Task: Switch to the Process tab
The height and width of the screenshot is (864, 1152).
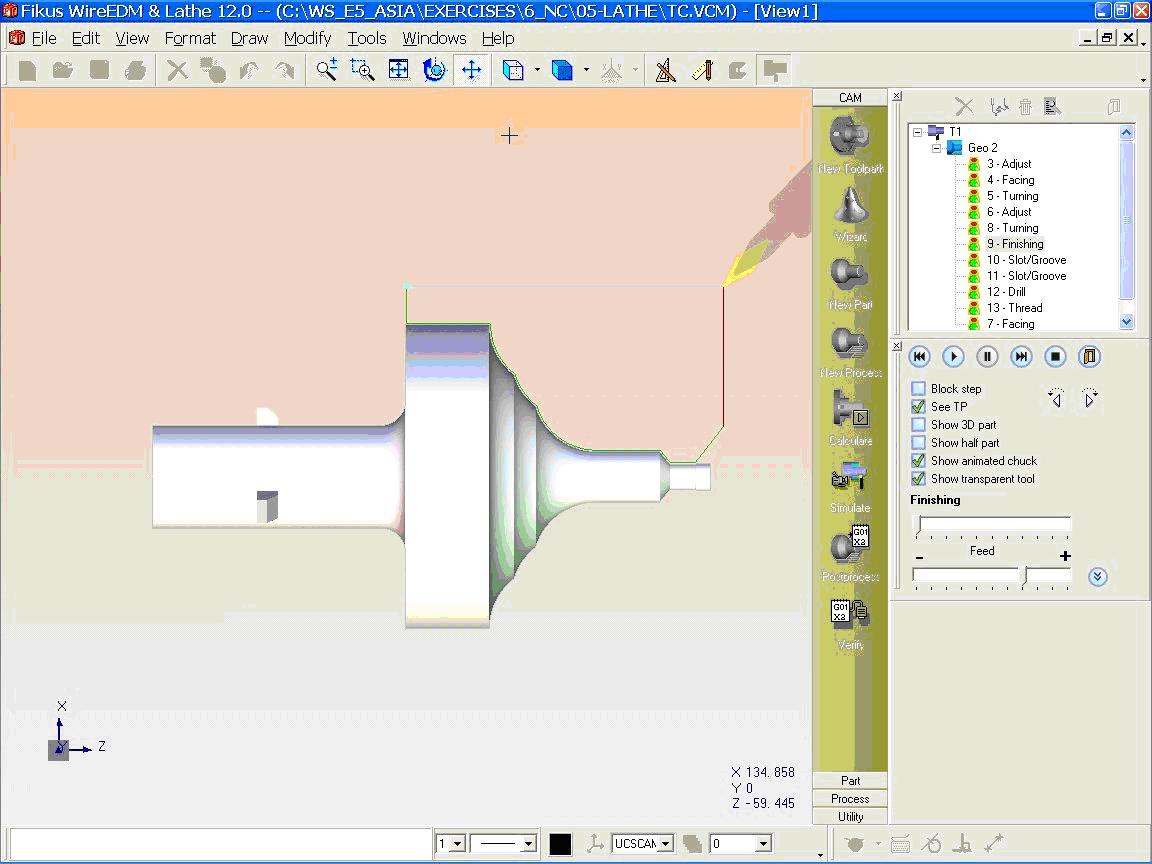Action: click(850, 799)
